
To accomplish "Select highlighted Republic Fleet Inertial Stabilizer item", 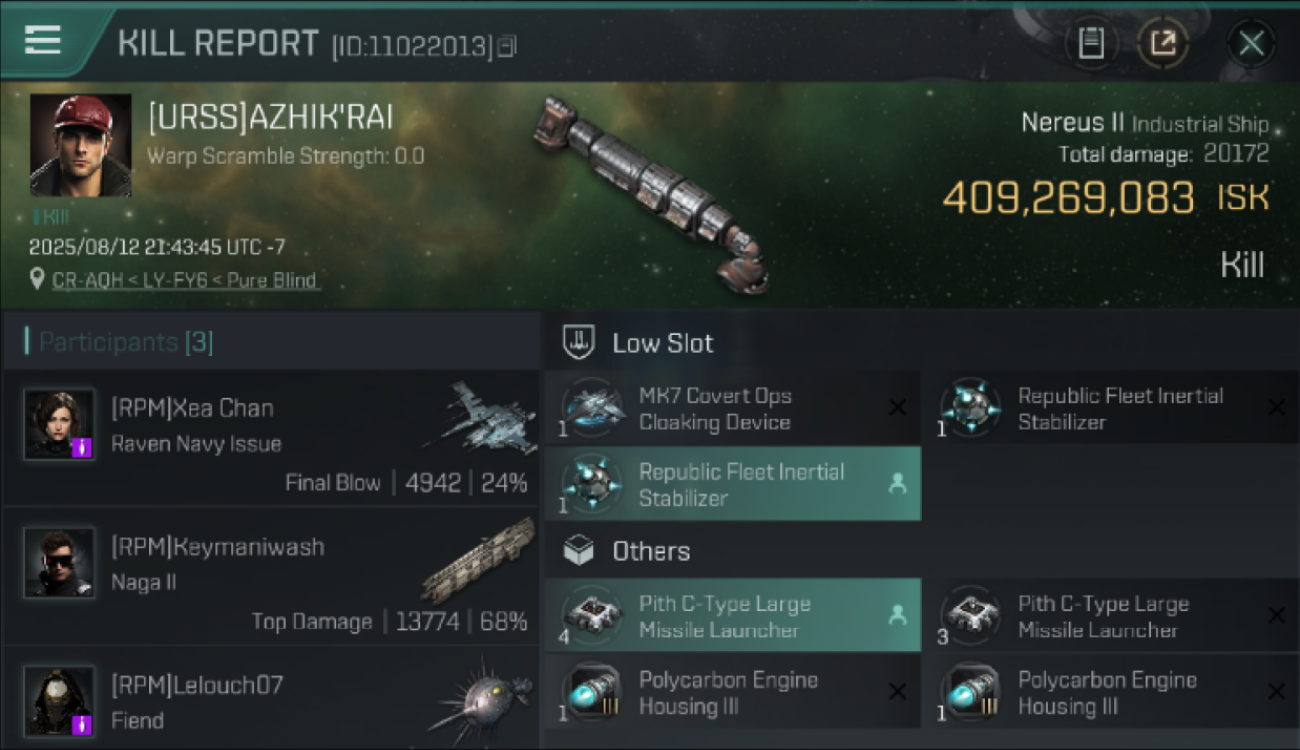I will (733, 484).
